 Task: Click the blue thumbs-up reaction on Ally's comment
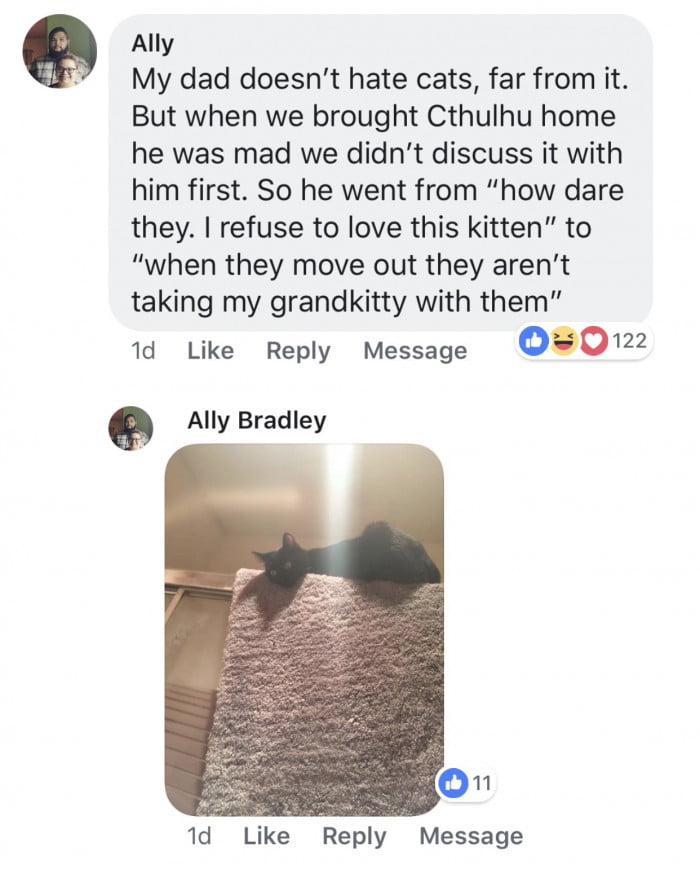[533, 341]
